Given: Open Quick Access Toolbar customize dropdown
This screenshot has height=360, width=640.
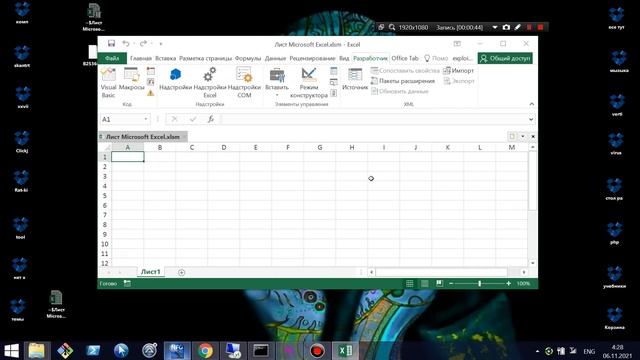Looking at the screenshot, I should pyautogui.click(x=160, y=44).
